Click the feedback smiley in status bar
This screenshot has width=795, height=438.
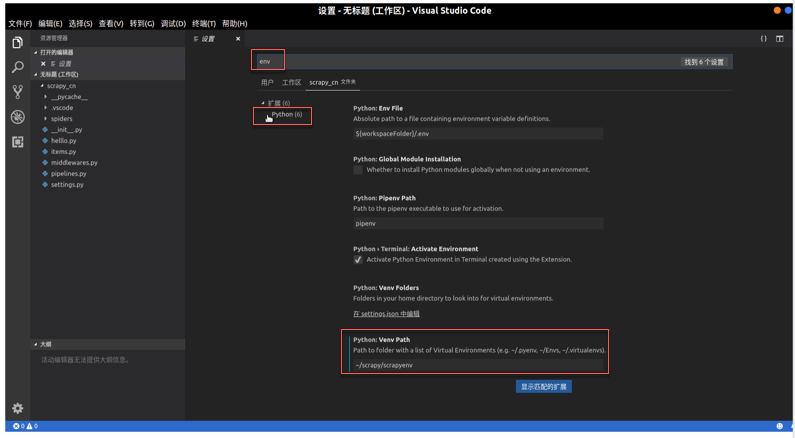coord(779,426)
